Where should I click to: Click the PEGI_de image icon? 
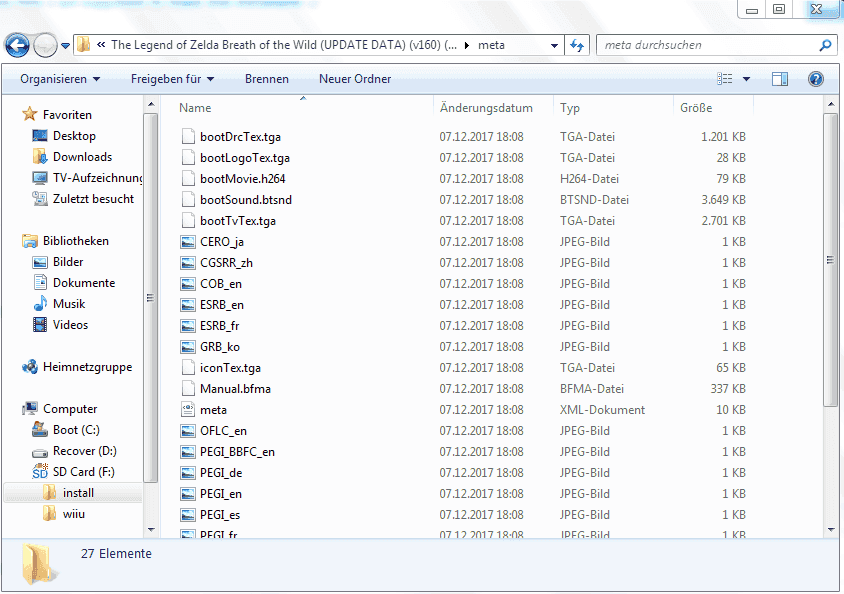188,472
